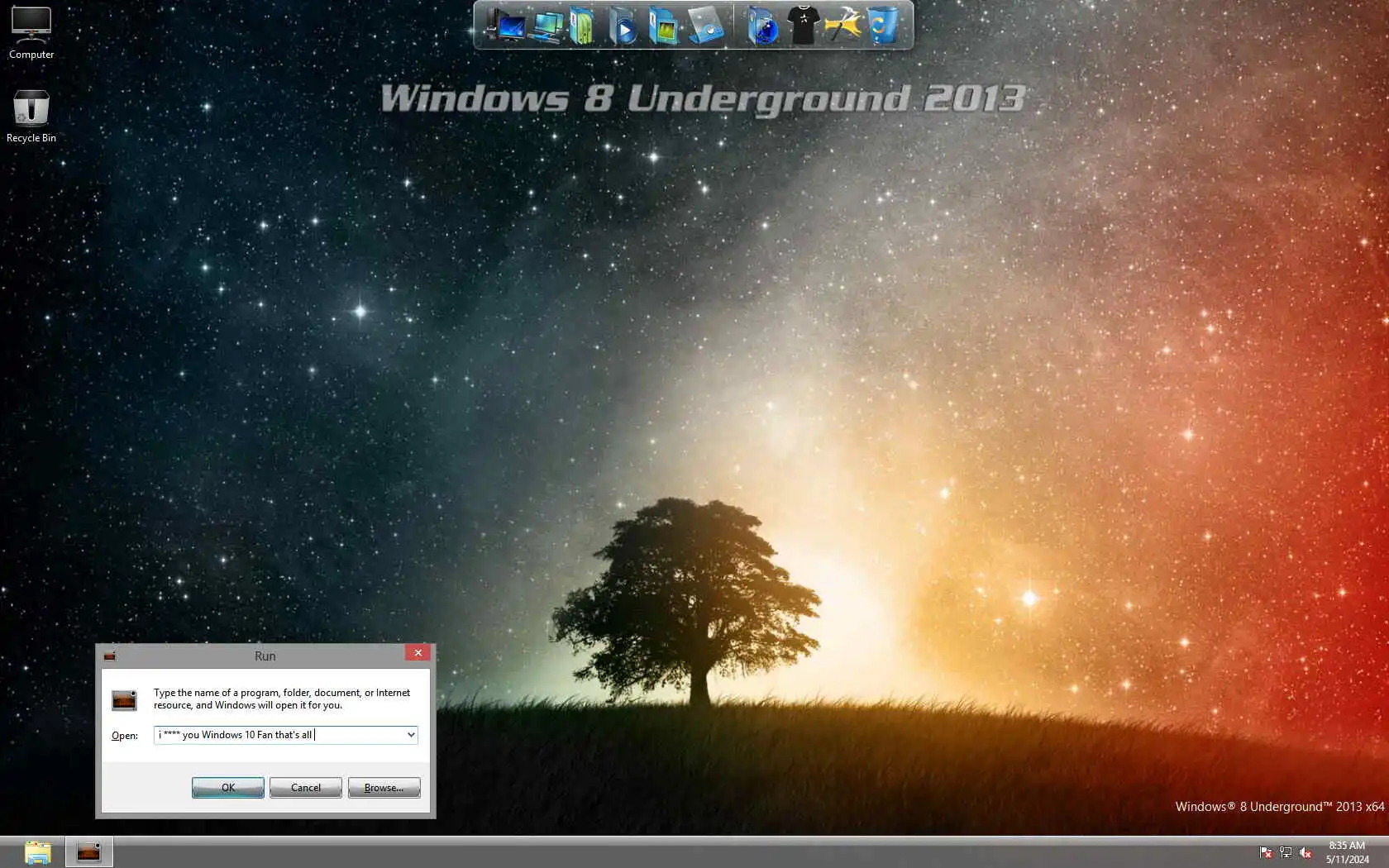Image resolution: width=1389 pixels, height=868 pixels.
Task: Open the pictures folder icon in the dock
Action: 663,25
